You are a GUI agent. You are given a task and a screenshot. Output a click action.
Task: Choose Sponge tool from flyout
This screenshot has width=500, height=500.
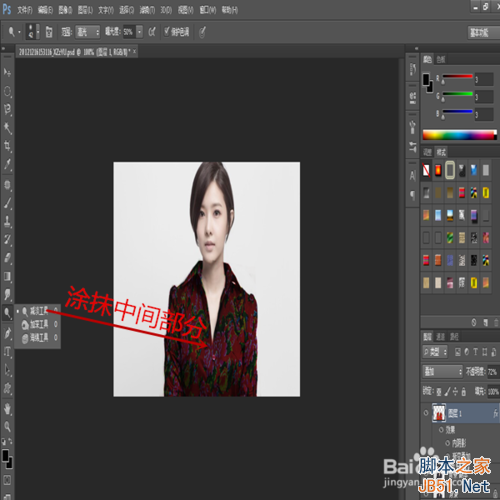click(39, 338)
